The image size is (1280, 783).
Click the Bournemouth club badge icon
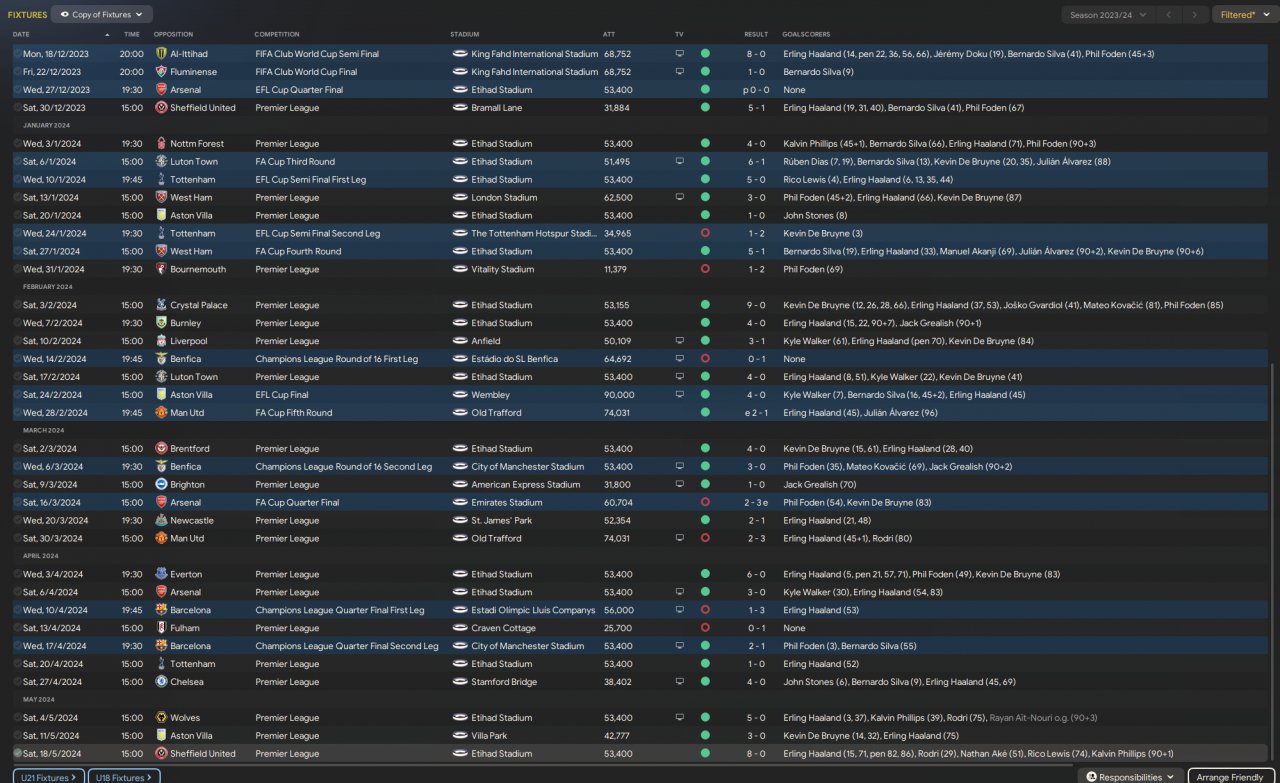point(161,270)
